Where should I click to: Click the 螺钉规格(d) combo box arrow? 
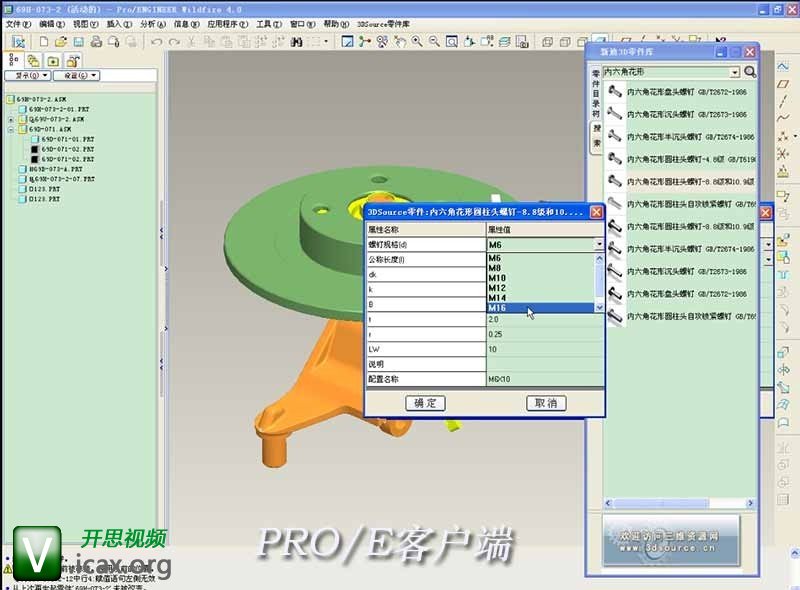coord(599,244)
